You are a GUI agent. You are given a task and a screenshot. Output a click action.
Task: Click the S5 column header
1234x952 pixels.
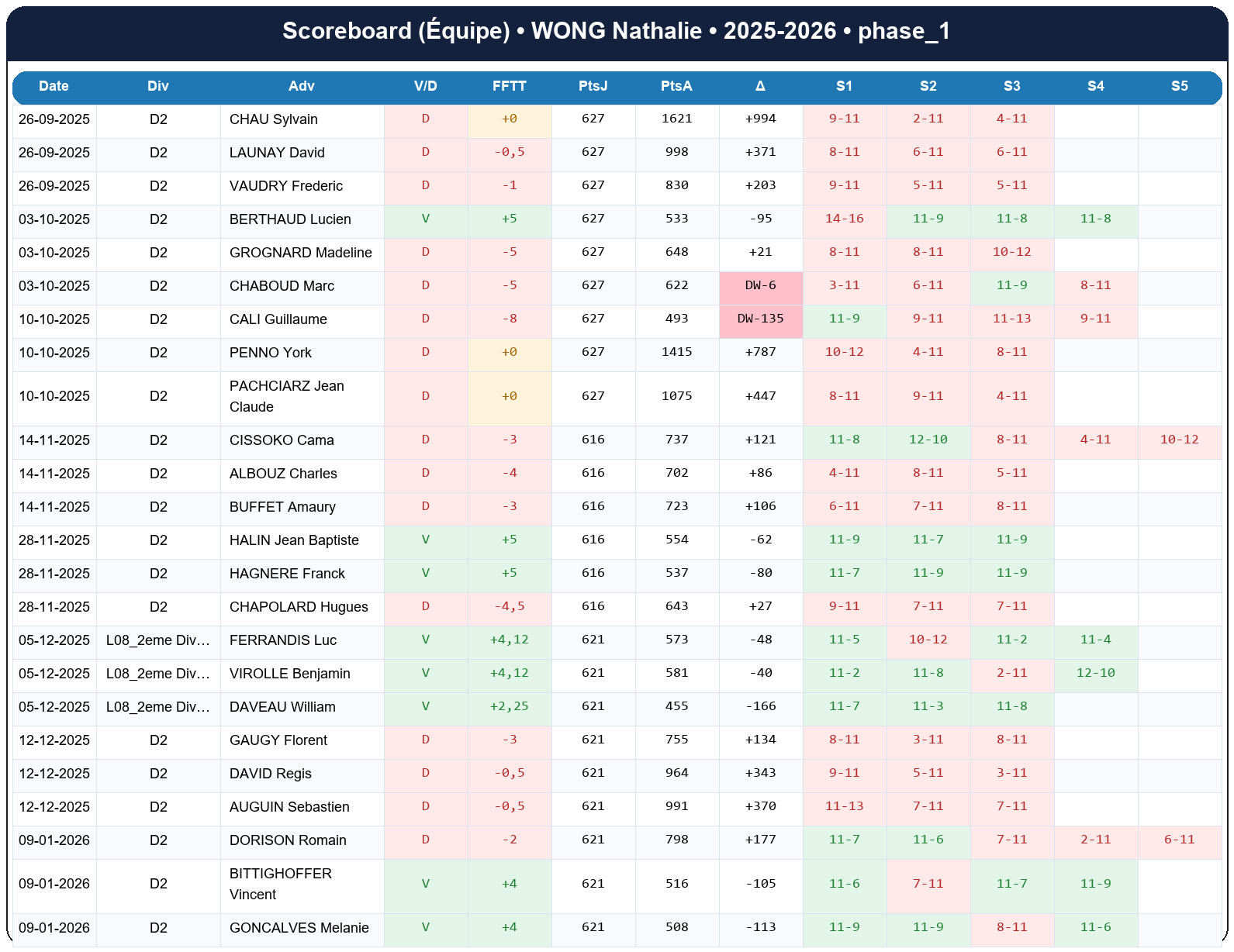[1179, 86]
